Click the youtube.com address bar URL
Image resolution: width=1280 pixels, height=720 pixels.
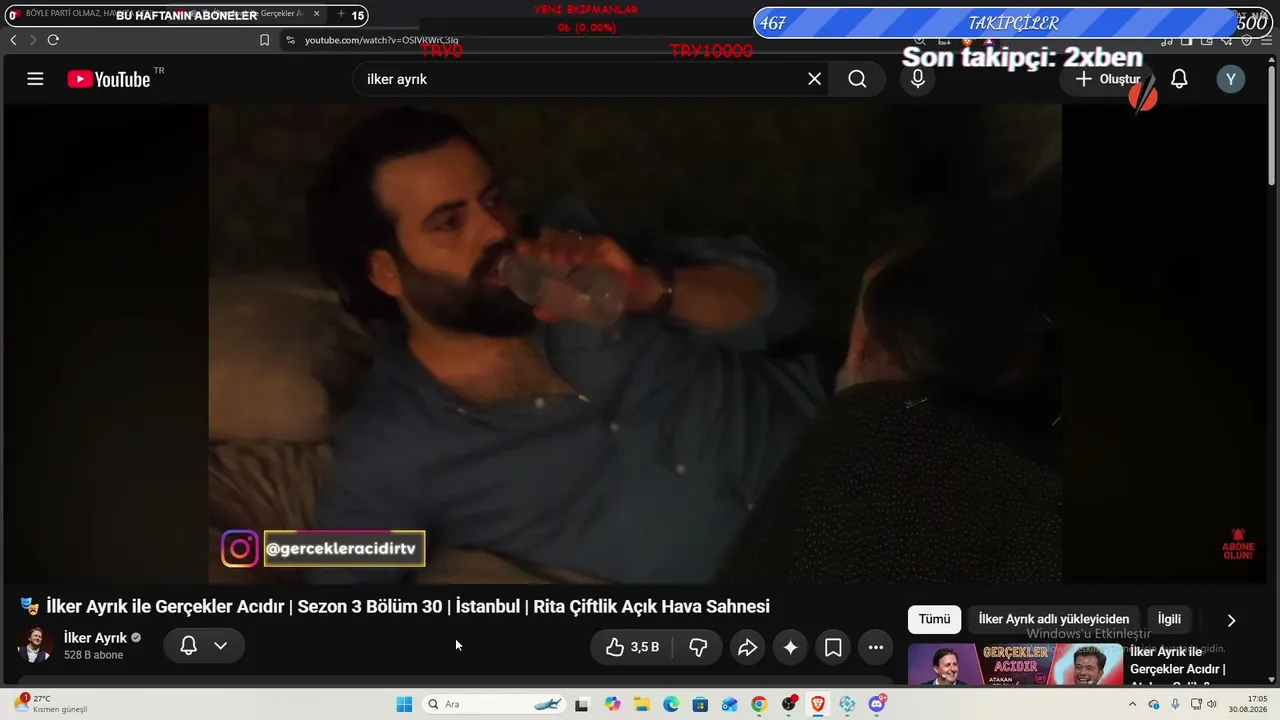tap(381, 40)
